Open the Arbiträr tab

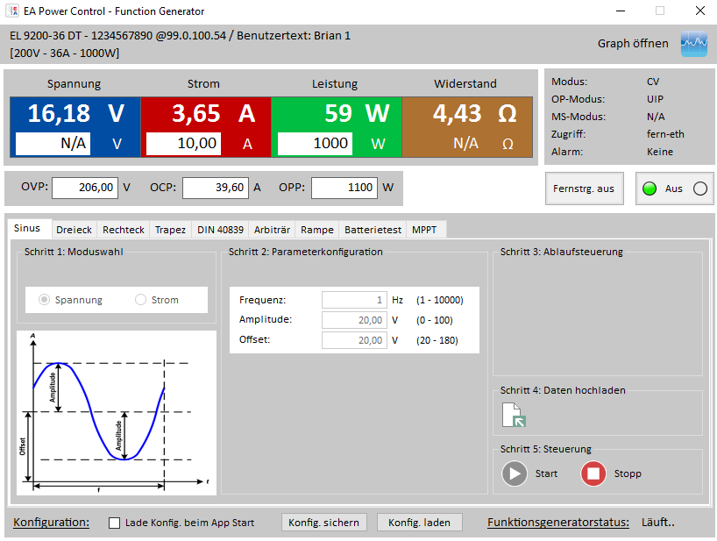point(272,230)
